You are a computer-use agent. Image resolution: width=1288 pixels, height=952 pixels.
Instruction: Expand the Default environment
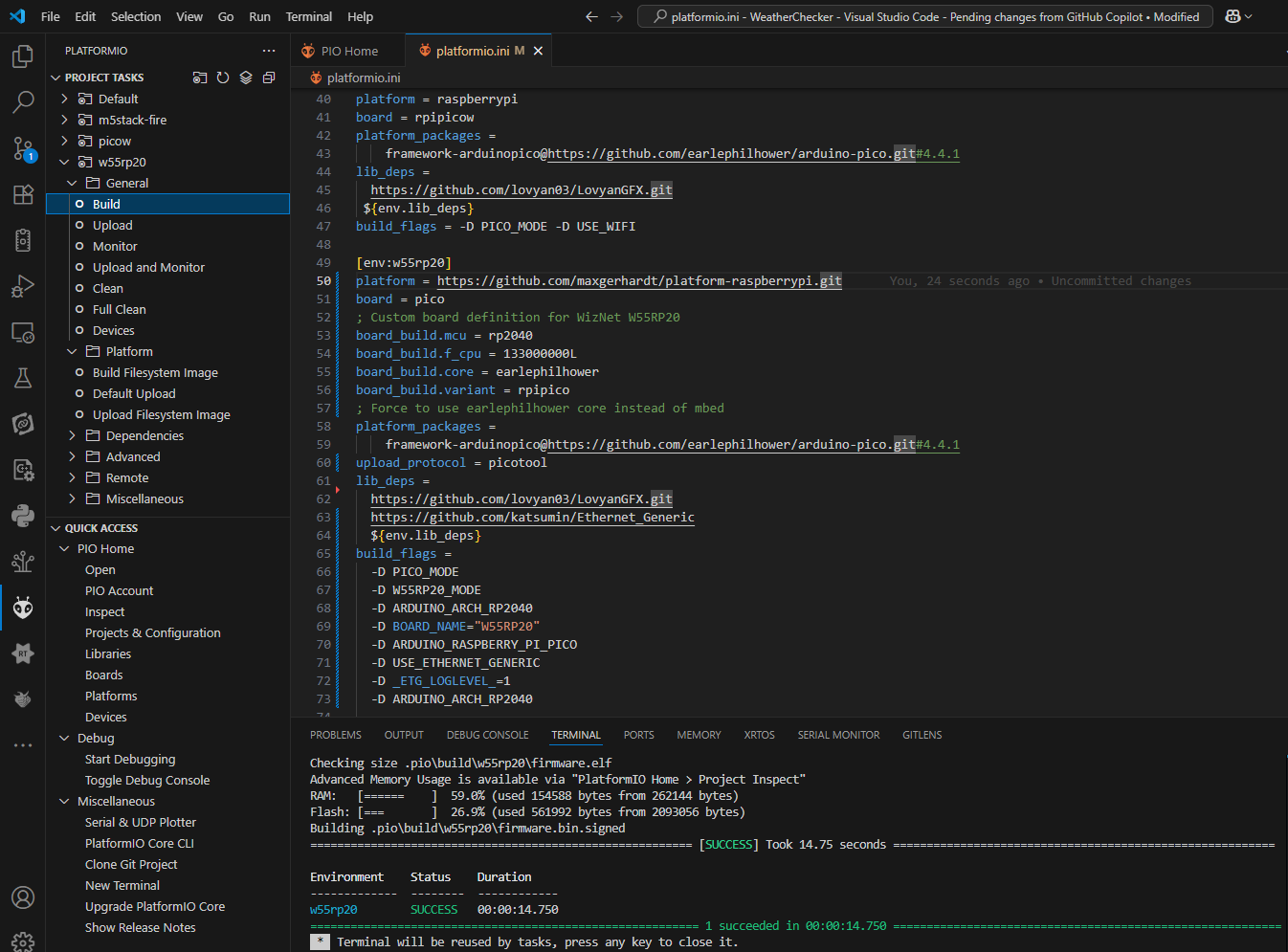(64, 99)
